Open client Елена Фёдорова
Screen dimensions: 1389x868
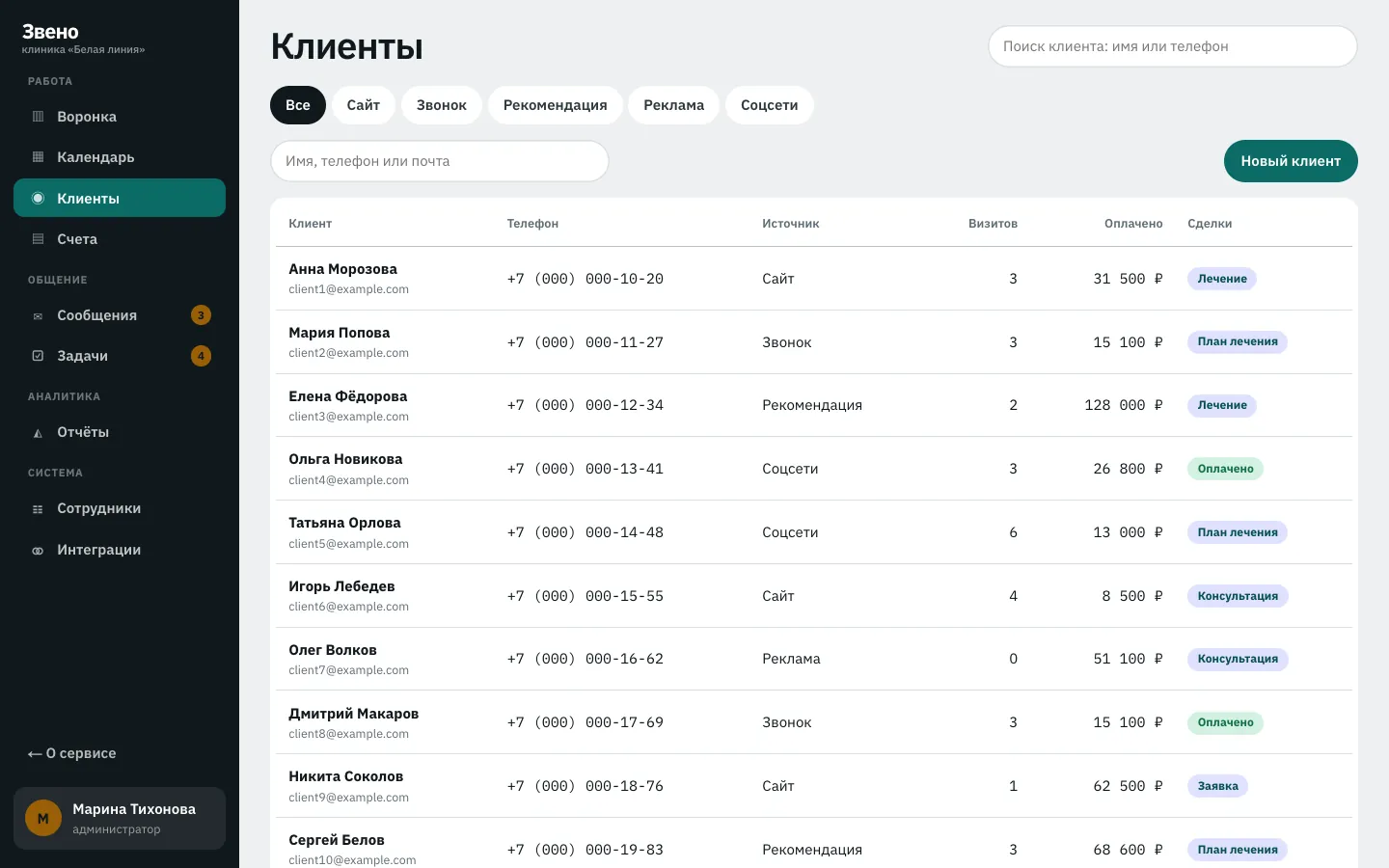pyautogui.click(x=347, y=396)
